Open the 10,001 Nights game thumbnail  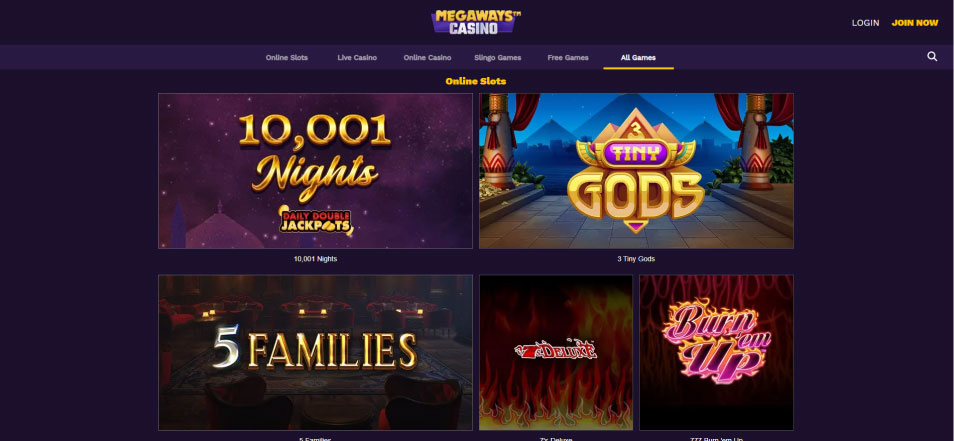(x=315, y=171)
